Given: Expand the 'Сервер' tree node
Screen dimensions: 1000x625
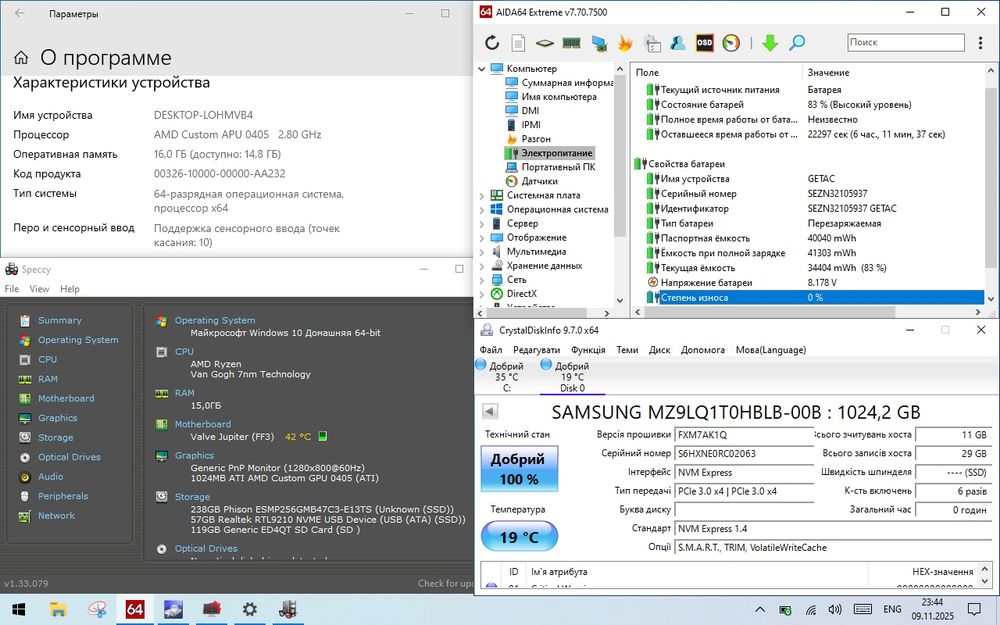Looking at the screenshot, I should pos(482,224).
